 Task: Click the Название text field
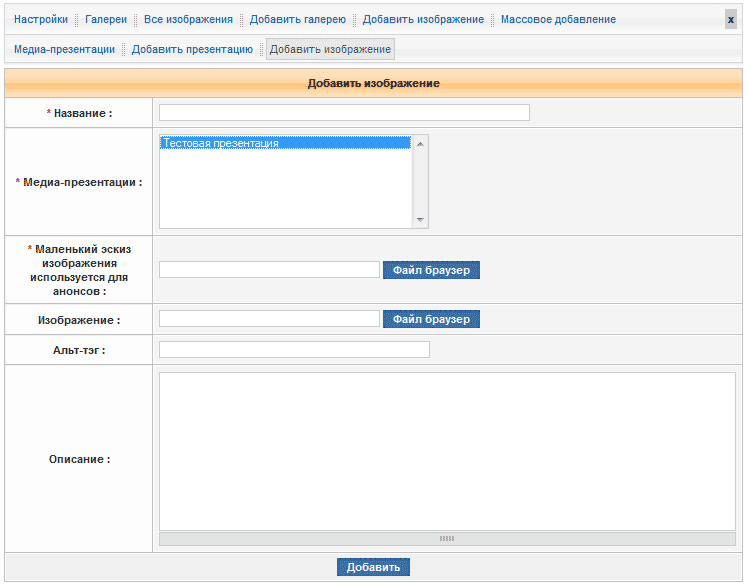344,113
